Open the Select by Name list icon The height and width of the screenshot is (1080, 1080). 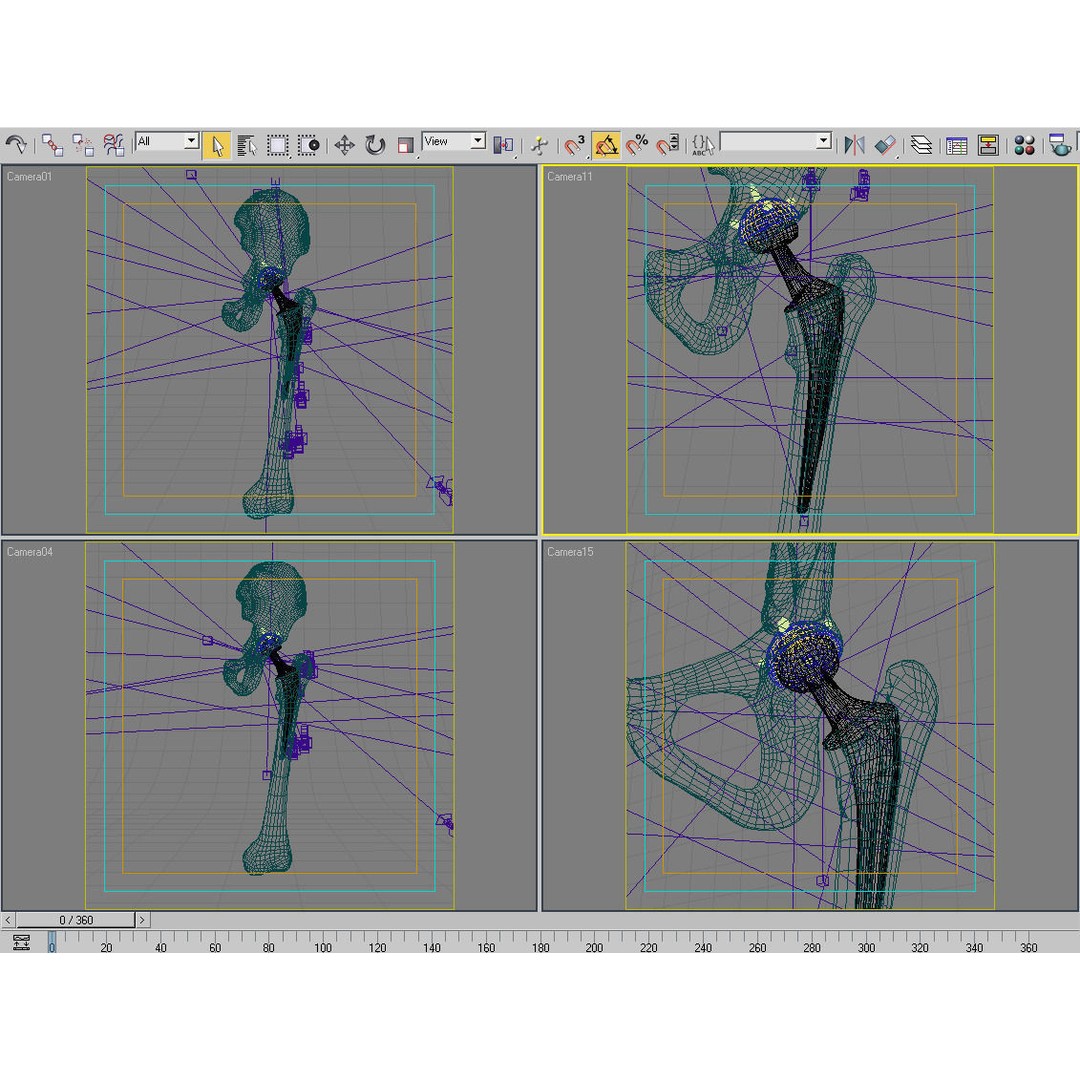coord(247,145)
